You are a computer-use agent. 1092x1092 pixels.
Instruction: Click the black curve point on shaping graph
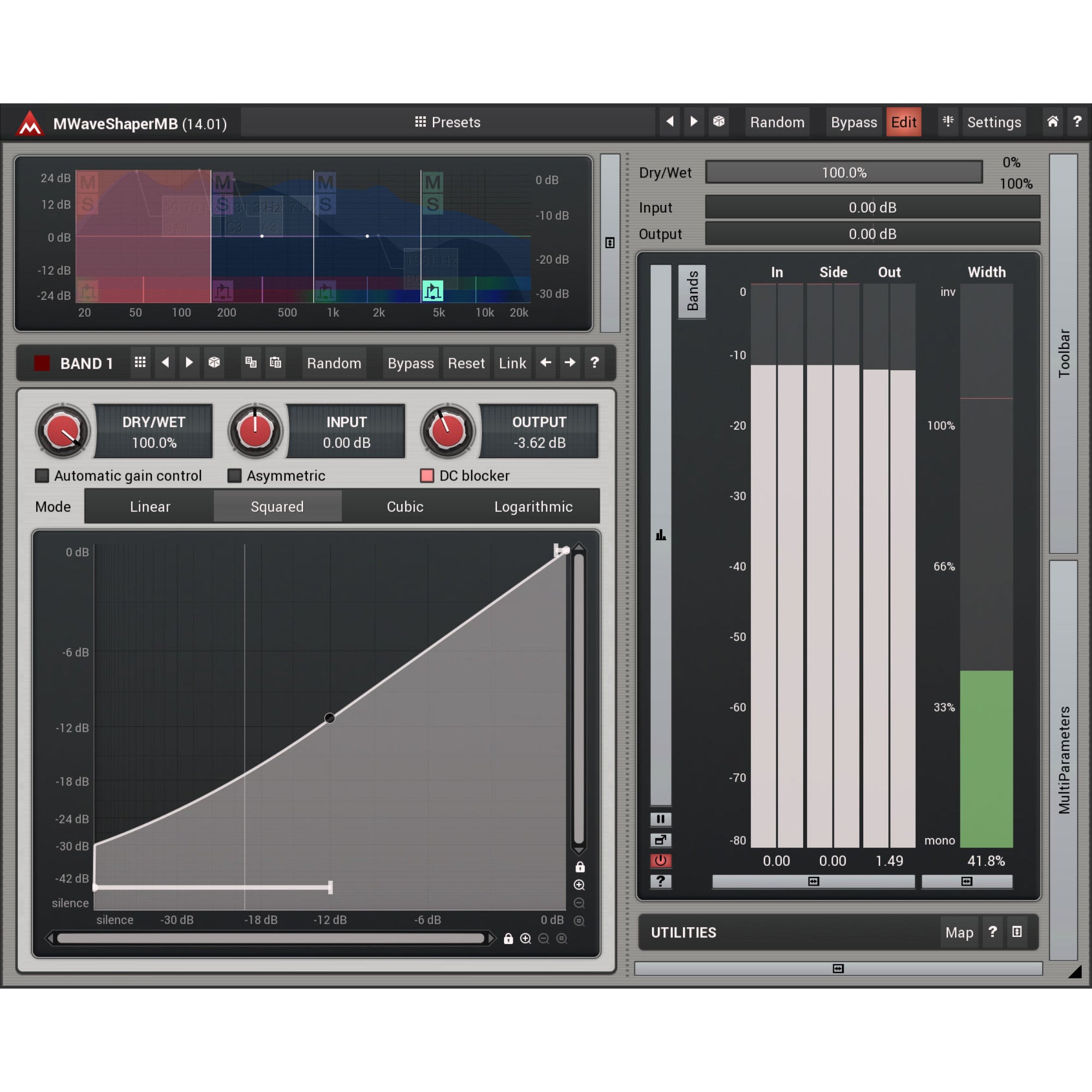pos(330,718)
